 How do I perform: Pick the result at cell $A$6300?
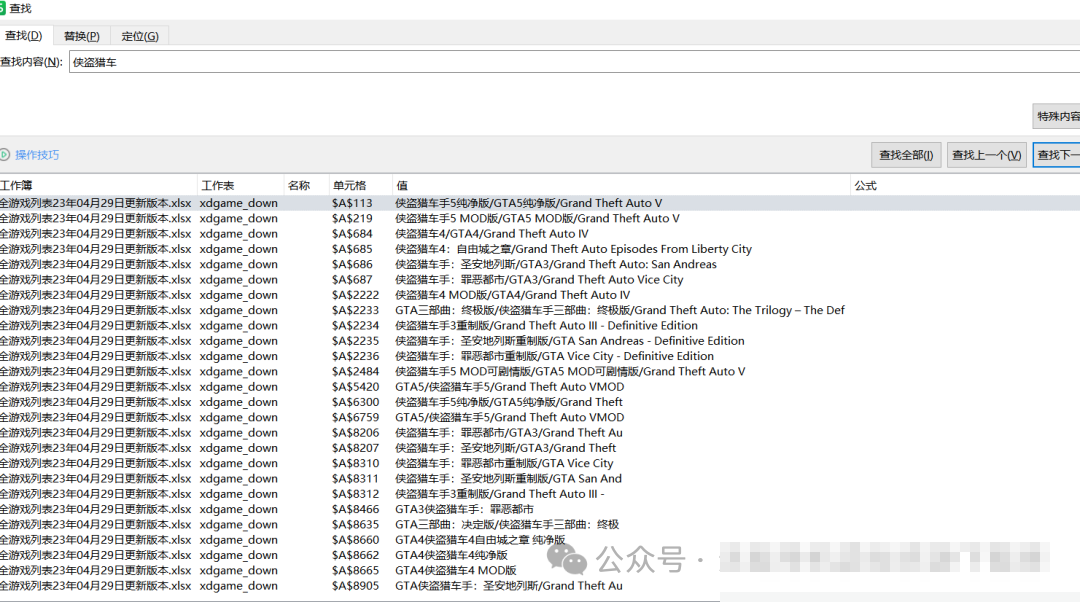tap(540, 402)
